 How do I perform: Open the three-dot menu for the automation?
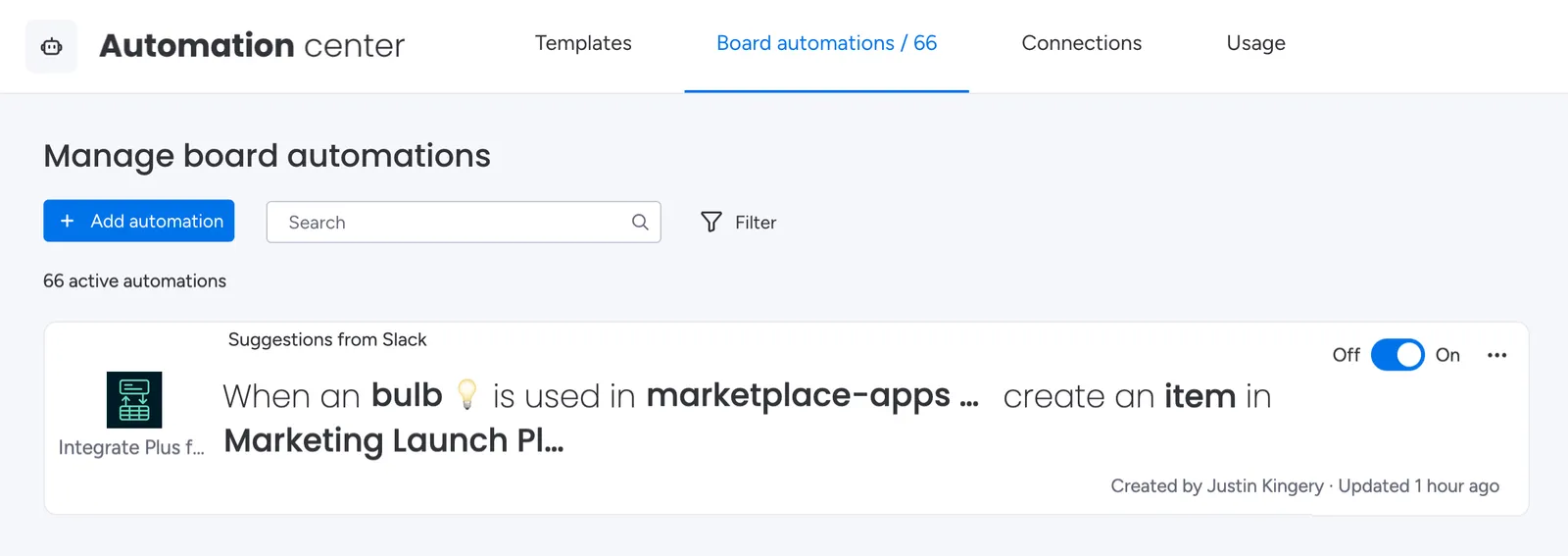click(x=1496, y=355)
